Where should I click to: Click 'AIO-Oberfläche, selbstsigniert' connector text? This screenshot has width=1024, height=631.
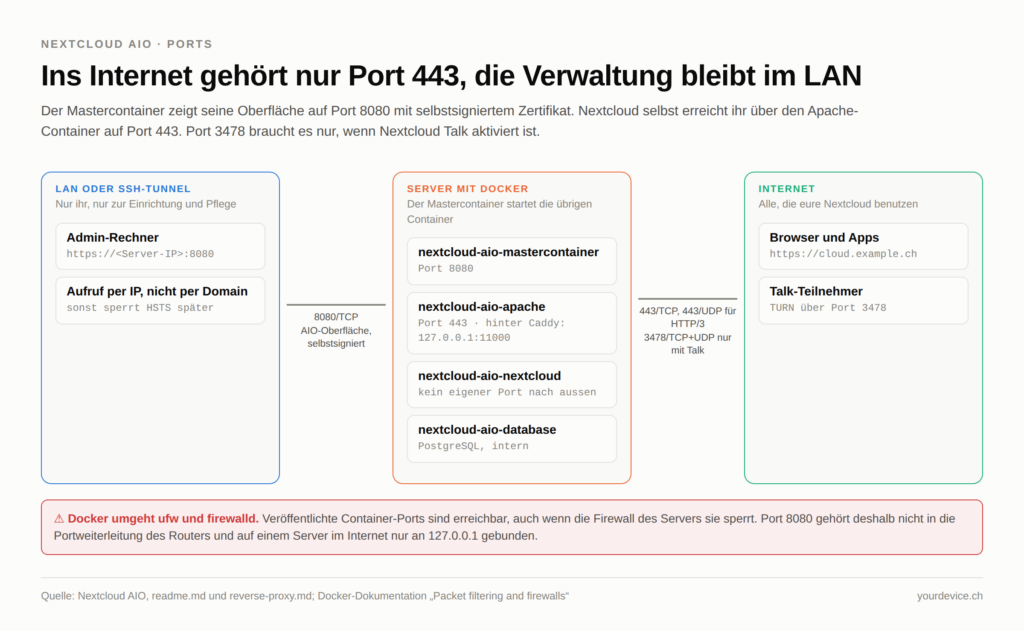tap(336, 337)
